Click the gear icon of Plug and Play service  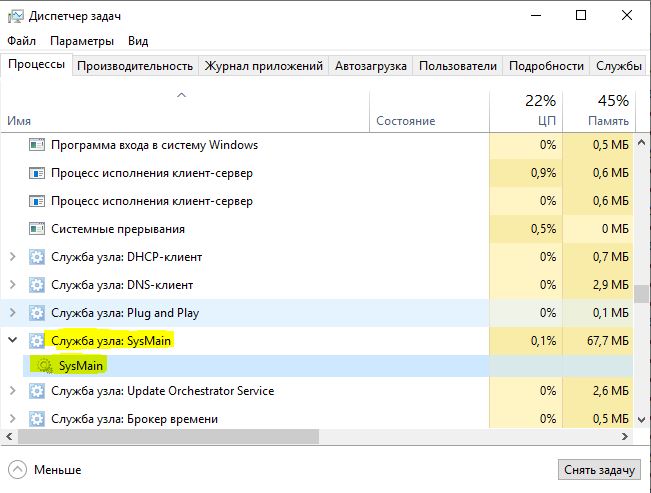[37, 313]
